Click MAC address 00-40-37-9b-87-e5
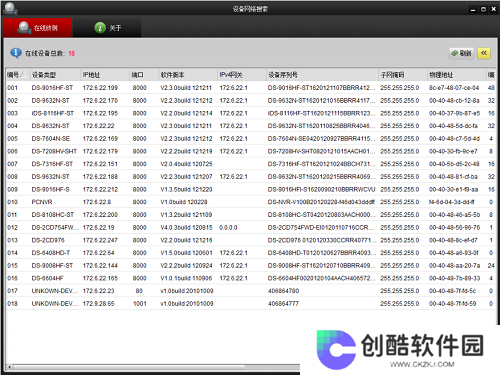This screenshot has height=375, width=500. 454,113
